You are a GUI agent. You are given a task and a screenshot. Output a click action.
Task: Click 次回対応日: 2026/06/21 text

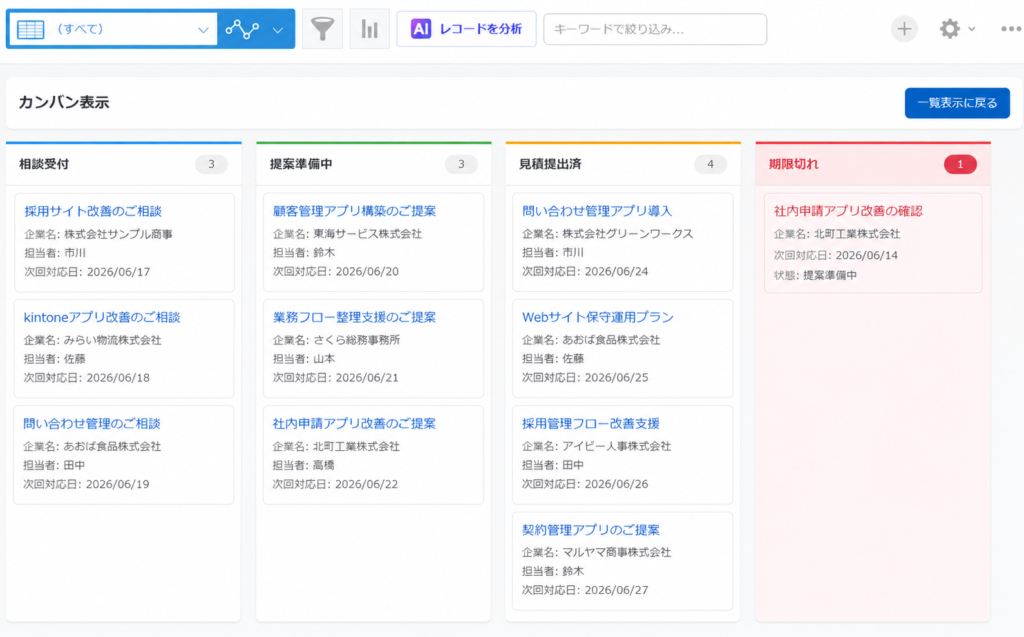(x=336, y=378)
